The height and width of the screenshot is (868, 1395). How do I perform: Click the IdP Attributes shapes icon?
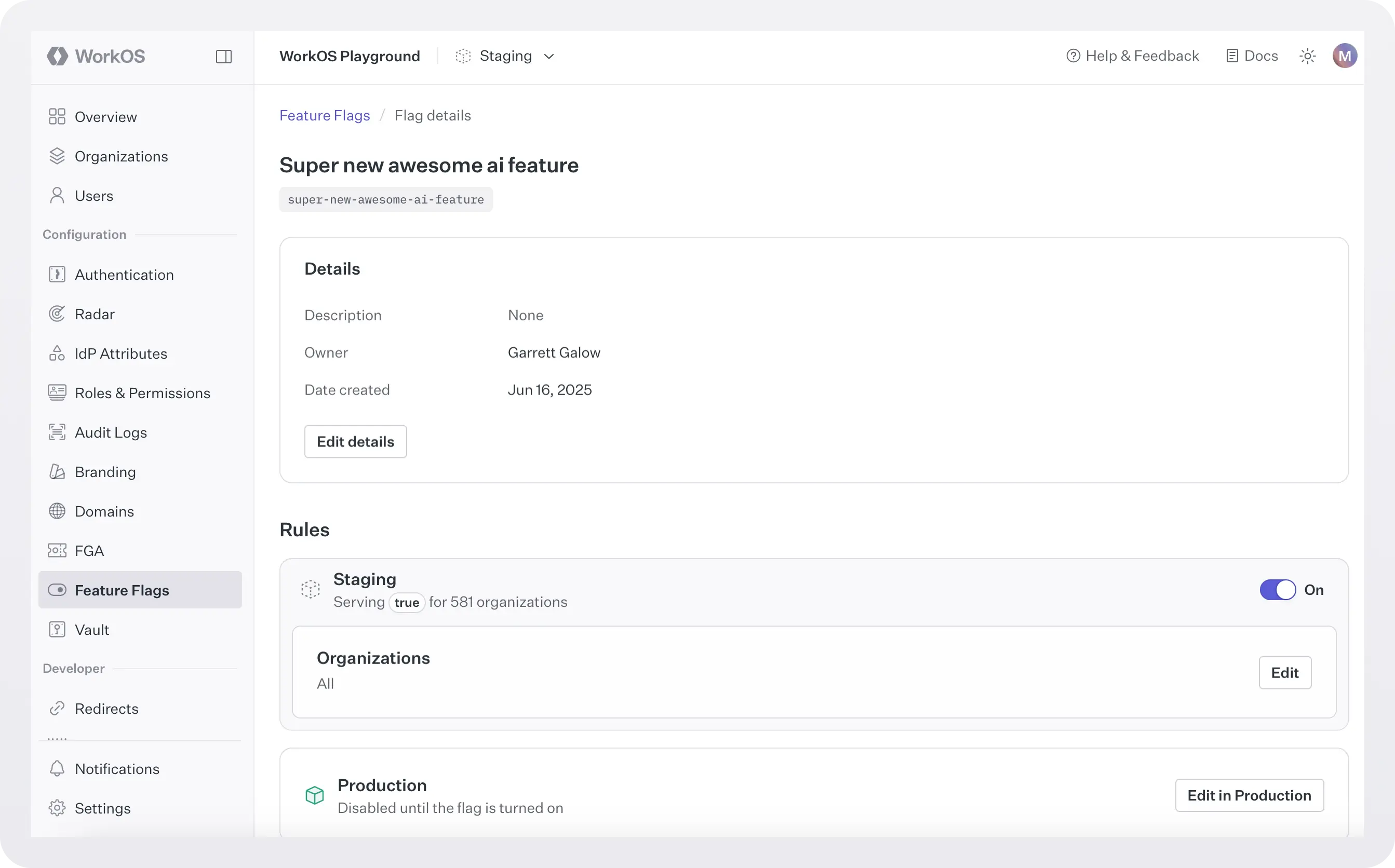[57, 353]
